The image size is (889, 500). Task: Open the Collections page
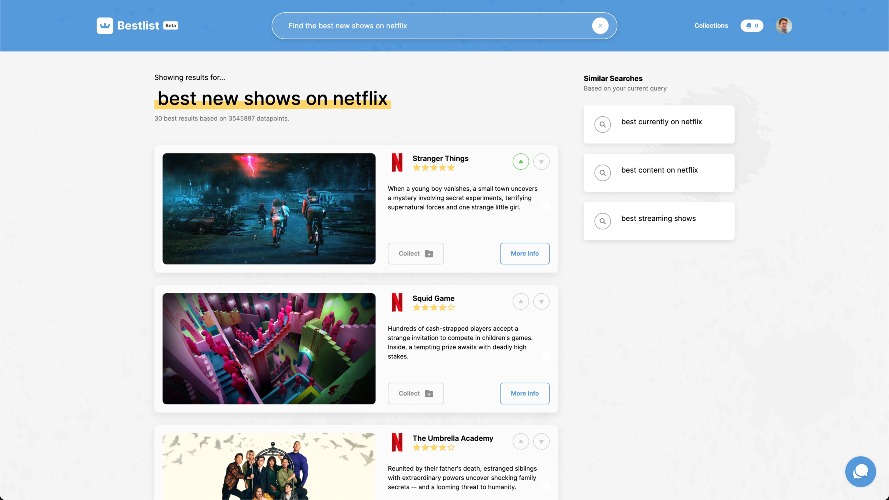pos(711,26)
